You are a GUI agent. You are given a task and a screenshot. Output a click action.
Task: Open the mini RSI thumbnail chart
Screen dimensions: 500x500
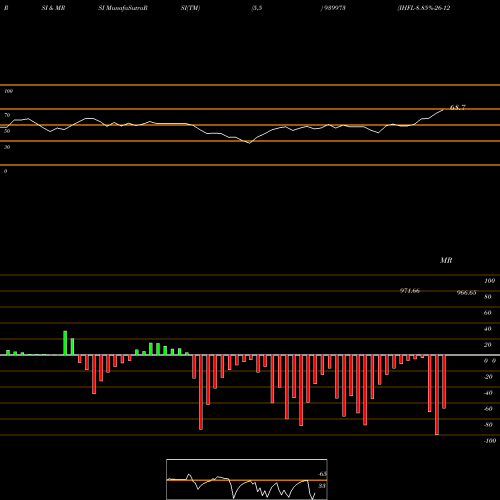point(247,479)
